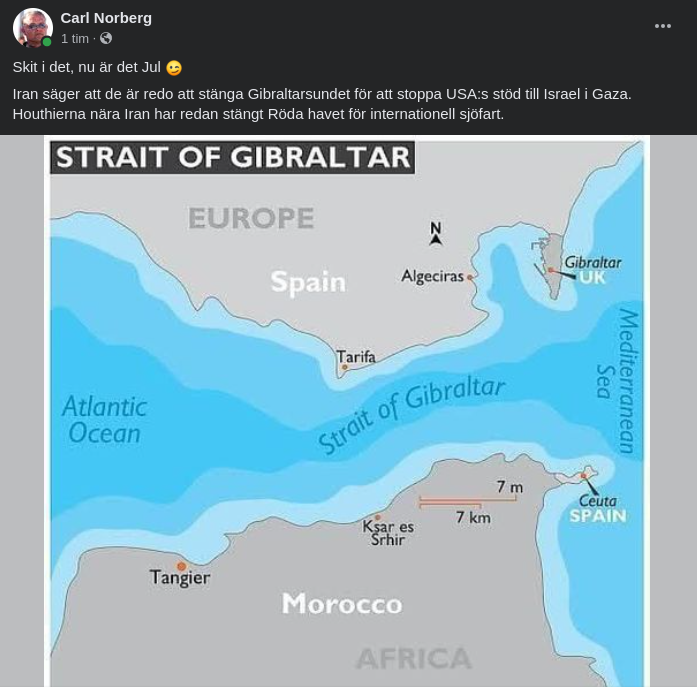Click the "Atlantic Ocean" map label

click(104, 420)
